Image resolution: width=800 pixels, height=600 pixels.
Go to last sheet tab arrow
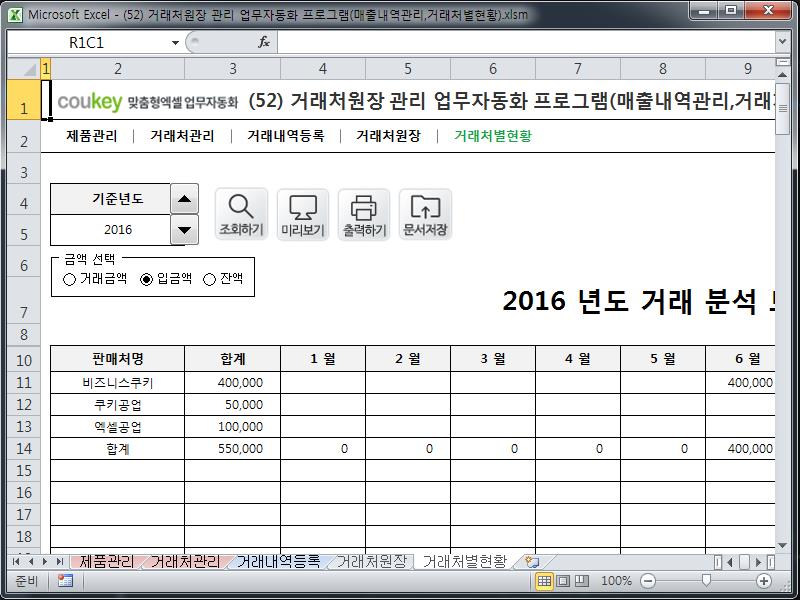tap(60, 562)
